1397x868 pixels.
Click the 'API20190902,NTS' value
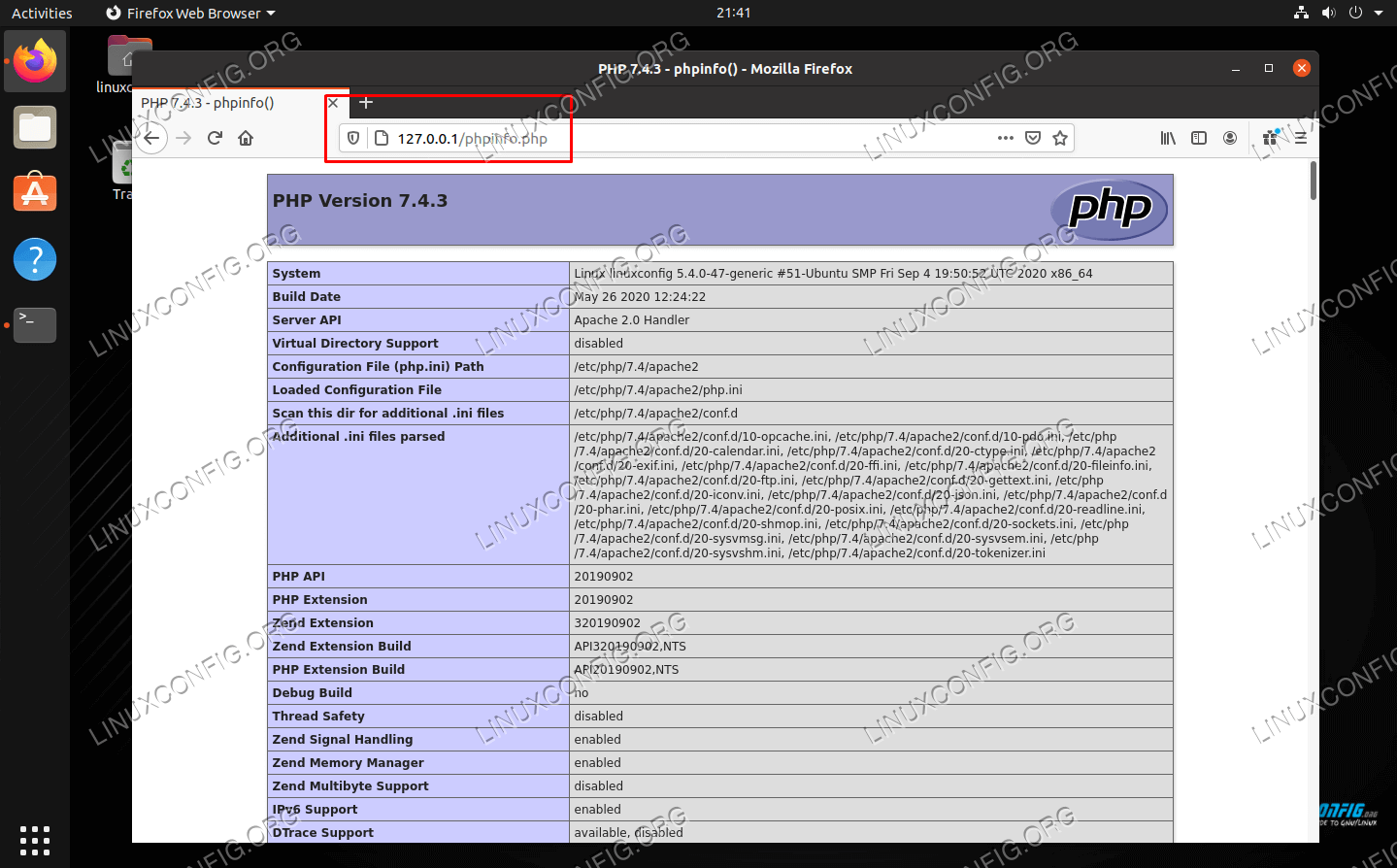626,669
